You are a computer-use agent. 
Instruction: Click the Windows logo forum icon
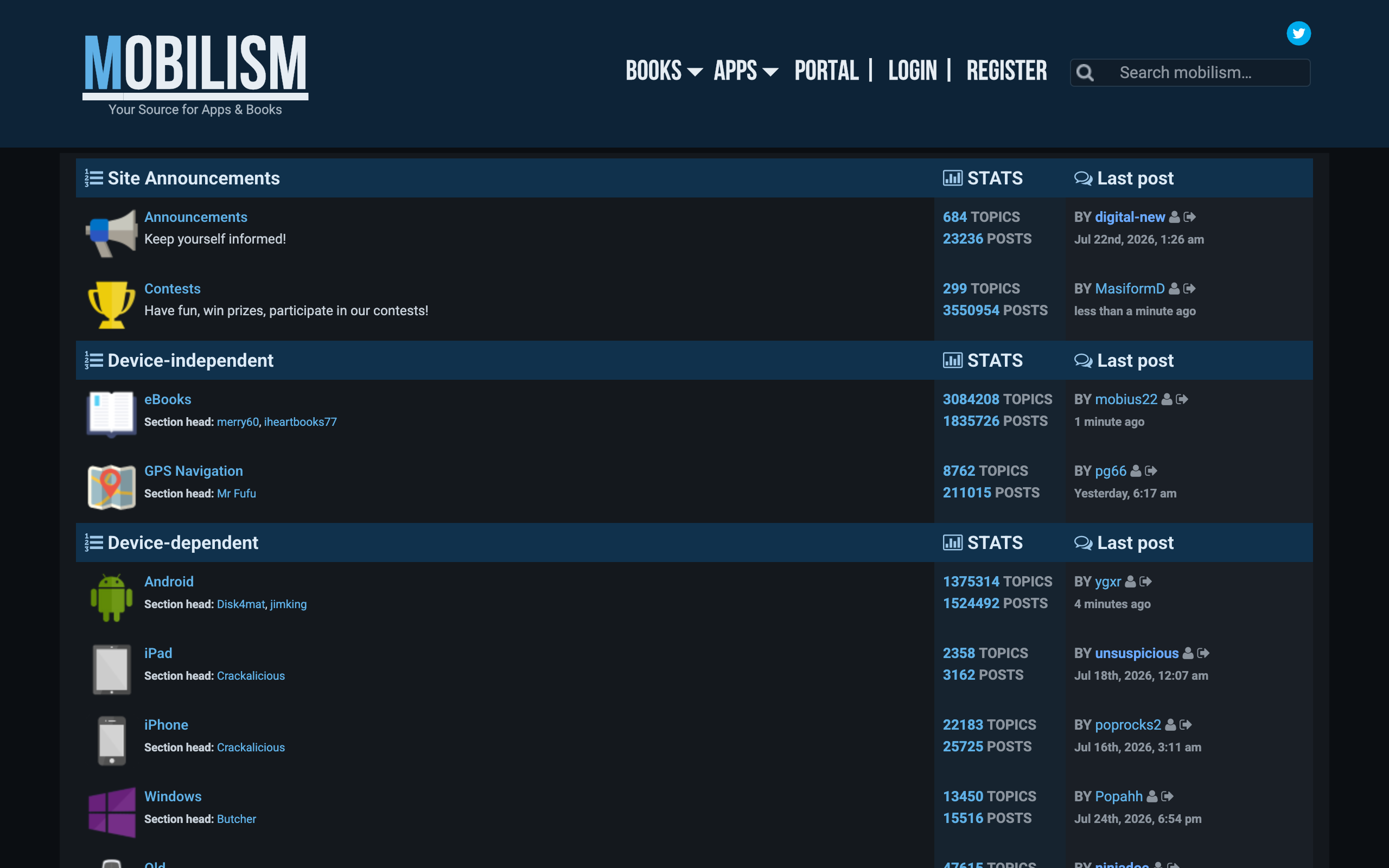[111, 812]
